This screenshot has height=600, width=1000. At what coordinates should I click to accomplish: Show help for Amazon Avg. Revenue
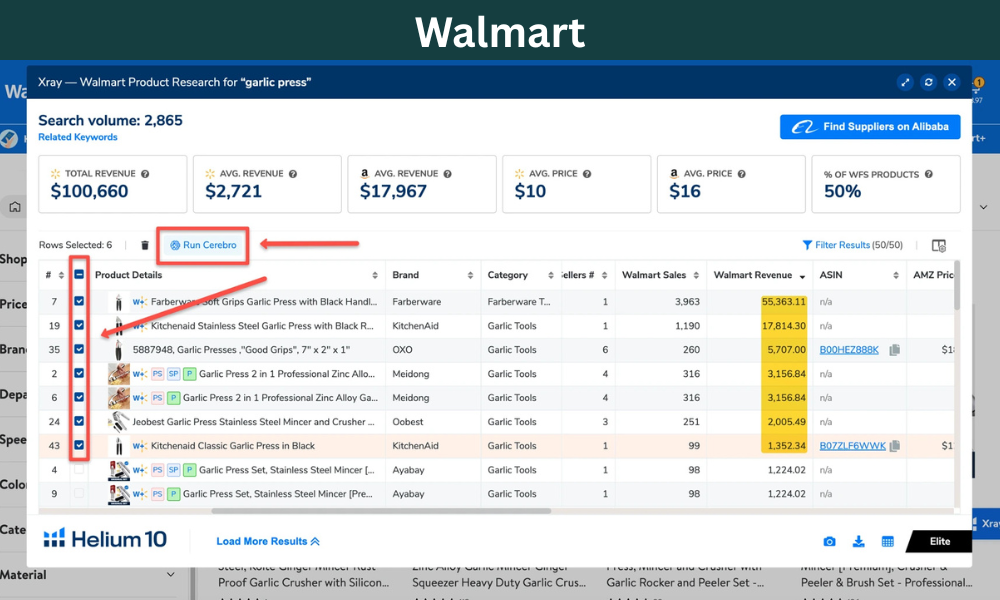click(448, 173)
